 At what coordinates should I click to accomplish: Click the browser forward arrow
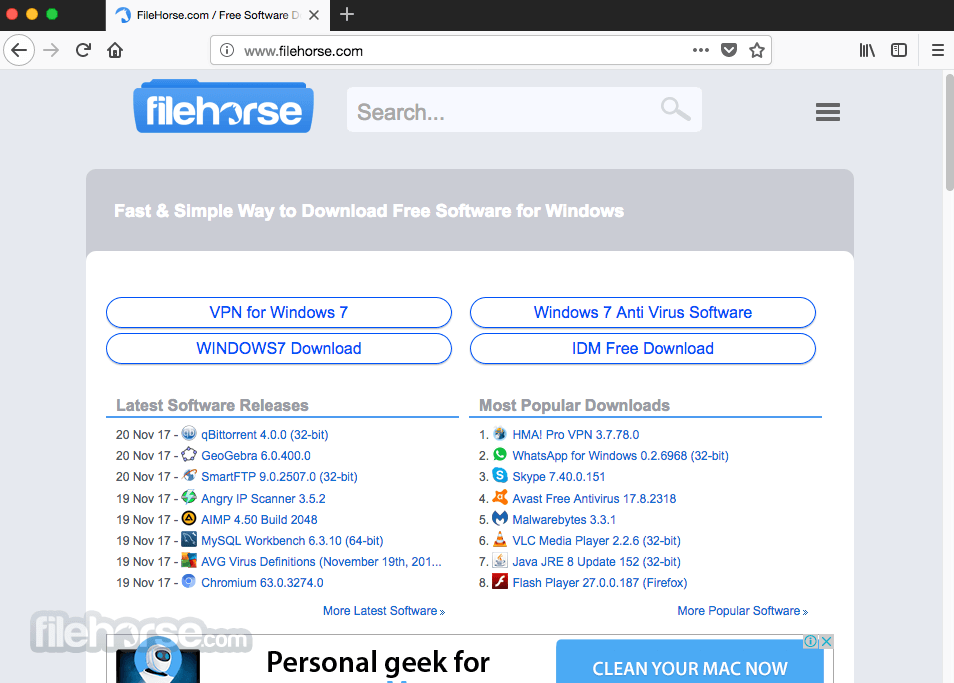[52, 50]
